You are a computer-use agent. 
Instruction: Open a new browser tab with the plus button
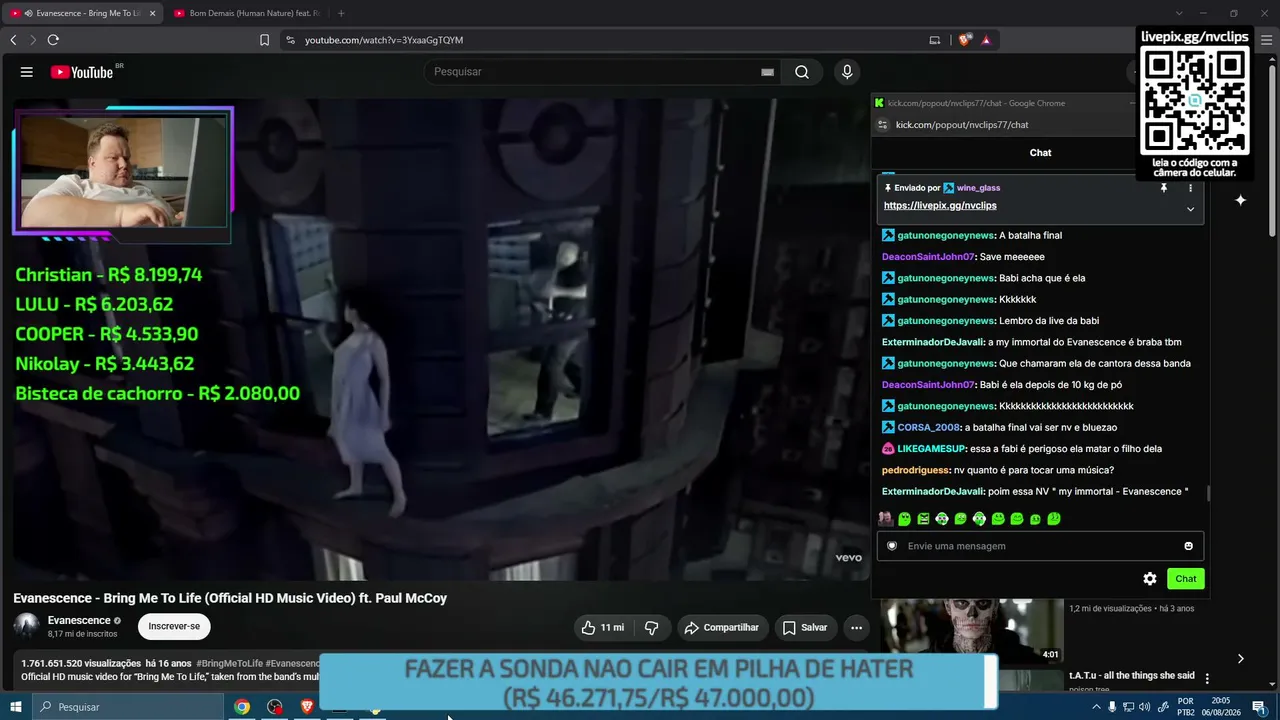click(341, 13)
